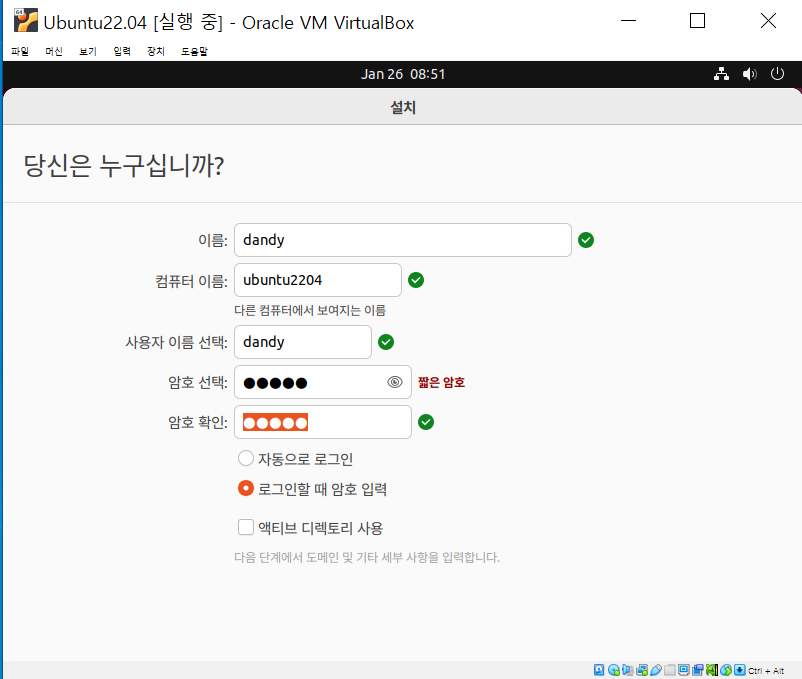Click the Jan 26 08:51 clock
The width and height of the screenshot is (802, 679).
pyautogui.click(x=403, y=74)
